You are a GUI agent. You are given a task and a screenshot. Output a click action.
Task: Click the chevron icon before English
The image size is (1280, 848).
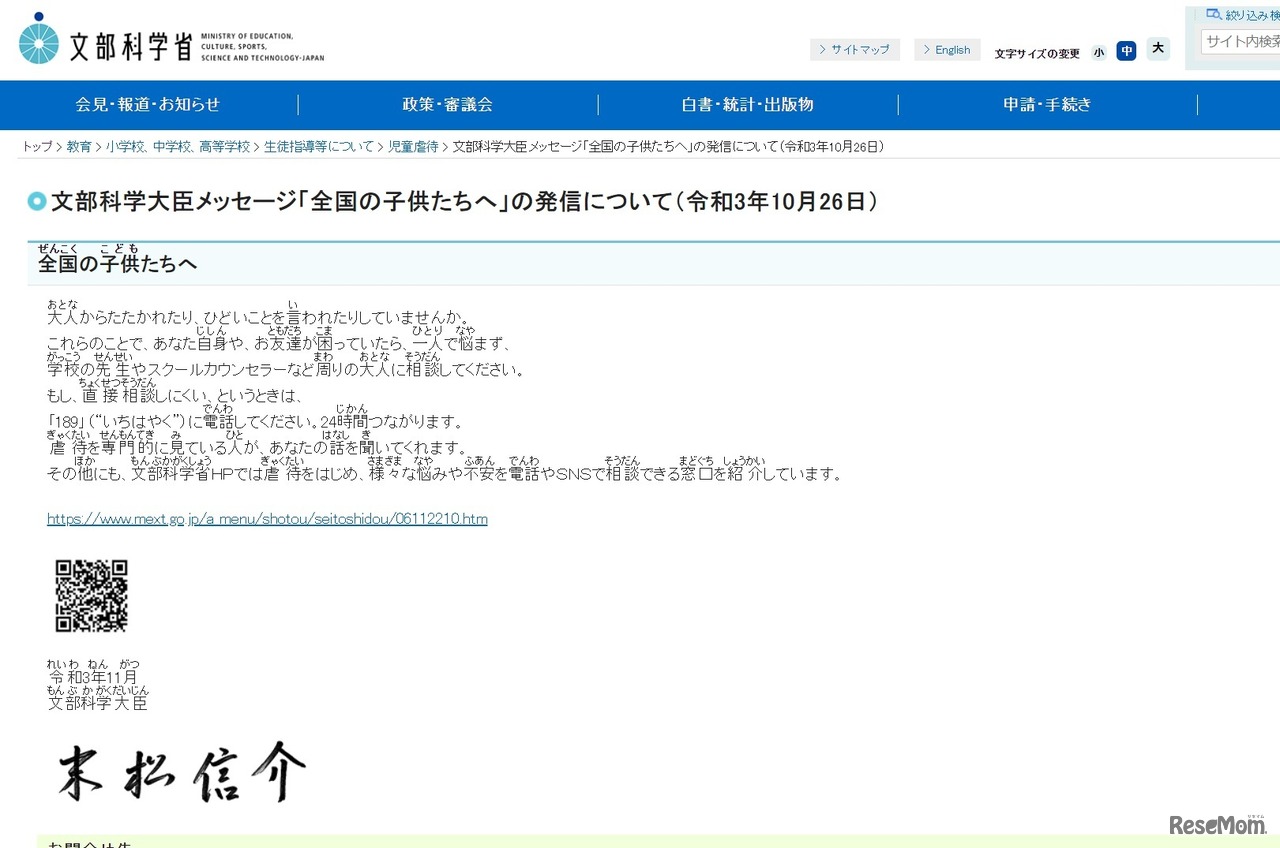point(925,49)
